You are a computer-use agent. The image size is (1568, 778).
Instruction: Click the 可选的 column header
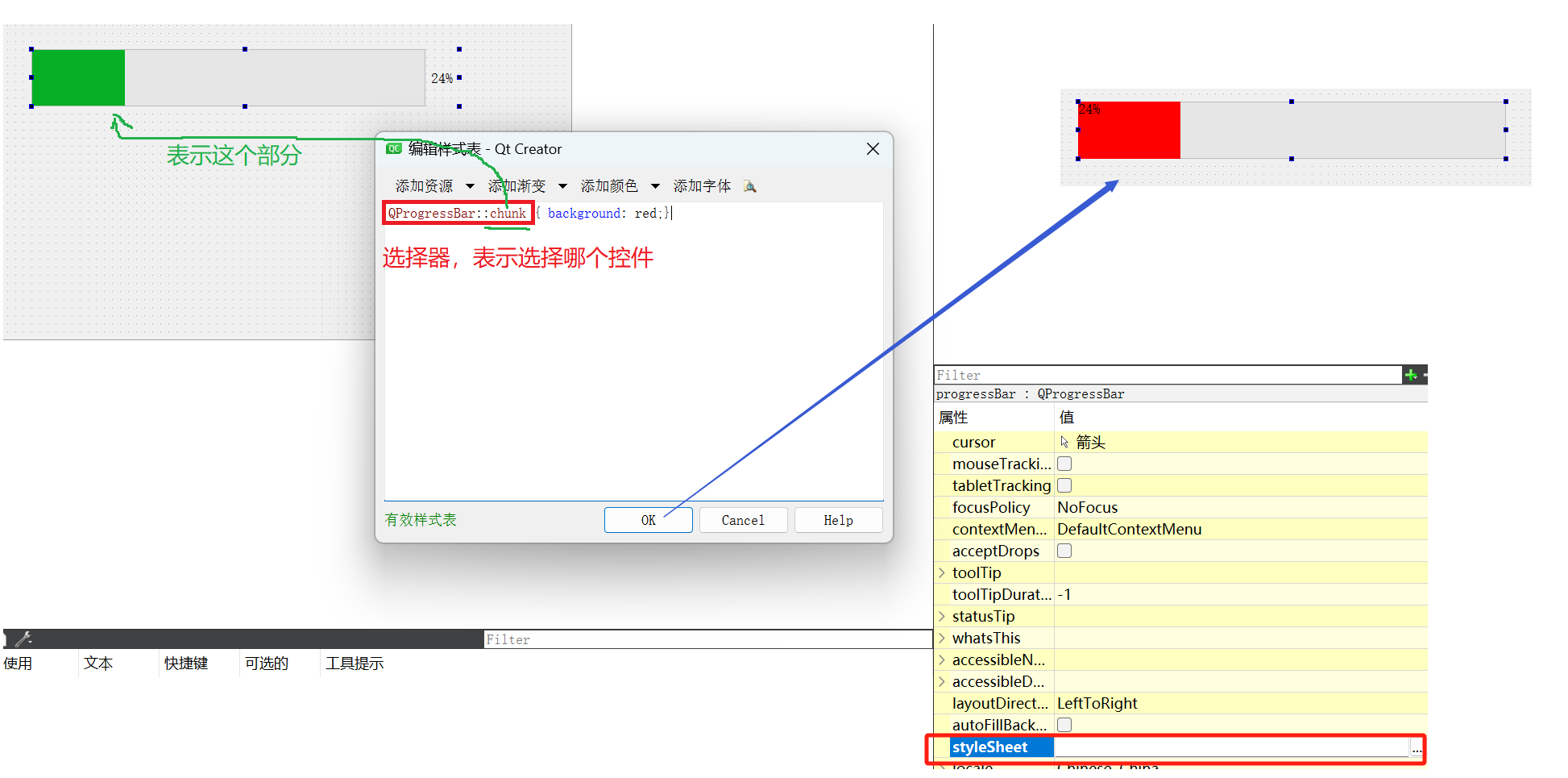click(x=267, y=663)
